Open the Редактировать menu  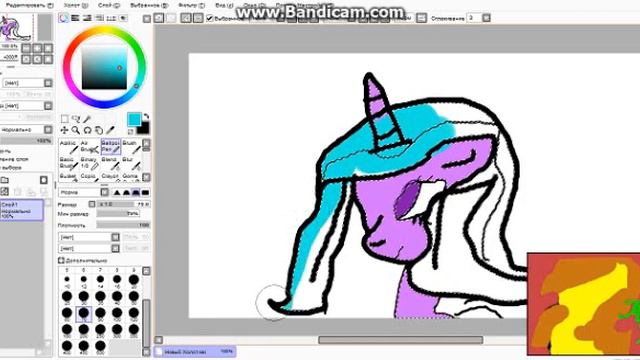pos(29,5)
